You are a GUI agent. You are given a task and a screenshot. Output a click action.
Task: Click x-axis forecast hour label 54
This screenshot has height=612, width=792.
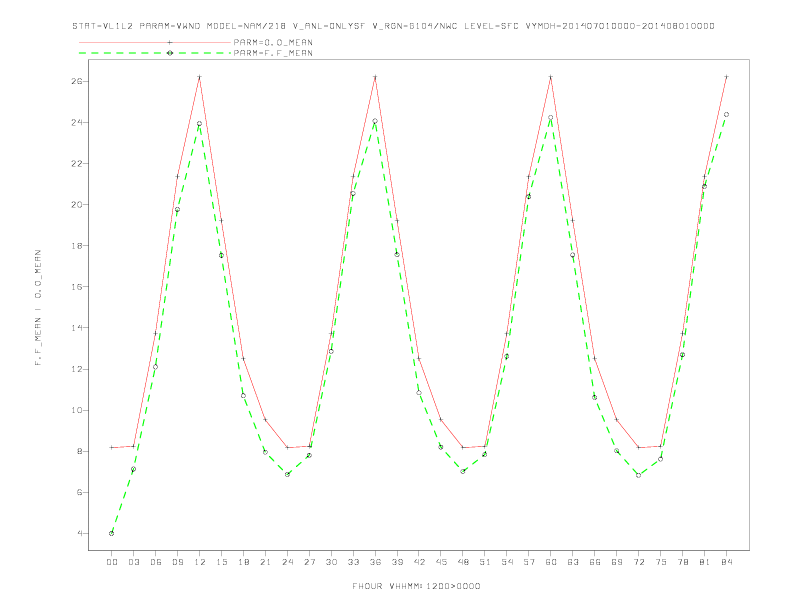(x=507, y=562)
